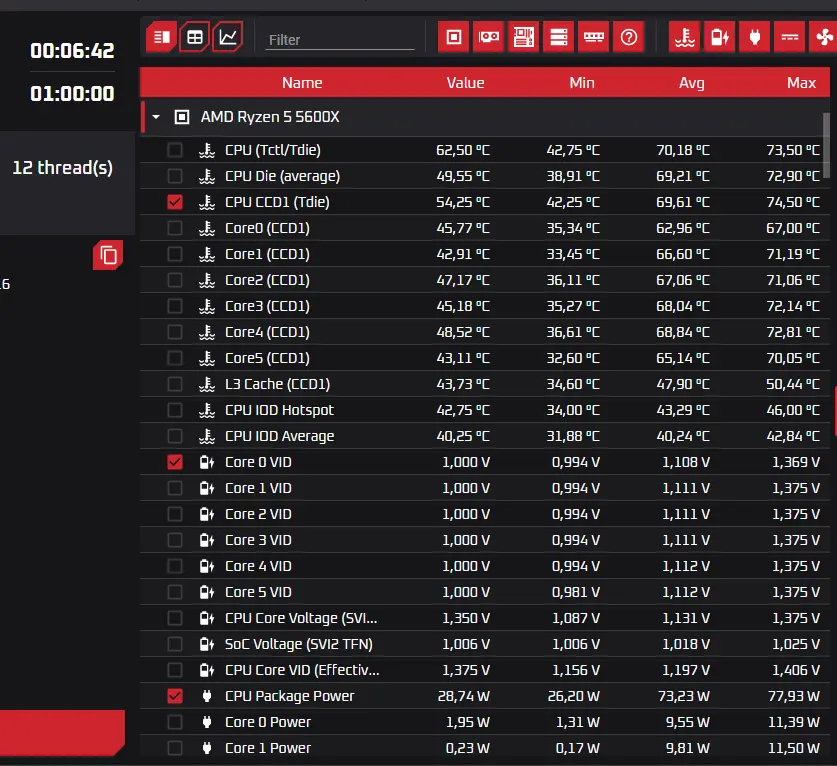Click the thermometer icon on the CPU (Tctl/Tdie) row
Viewport: 837px width, 766px height.
coord(207,150)
